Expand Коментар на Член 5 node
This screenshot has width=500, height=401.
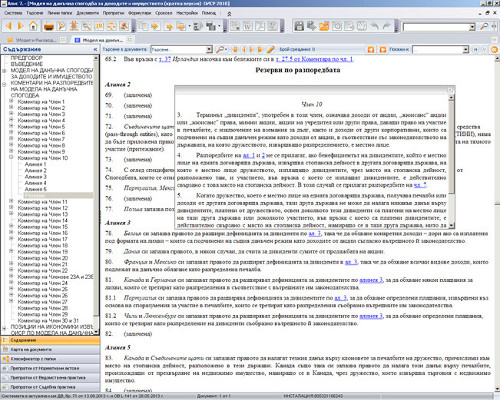[x=11, y=126]
